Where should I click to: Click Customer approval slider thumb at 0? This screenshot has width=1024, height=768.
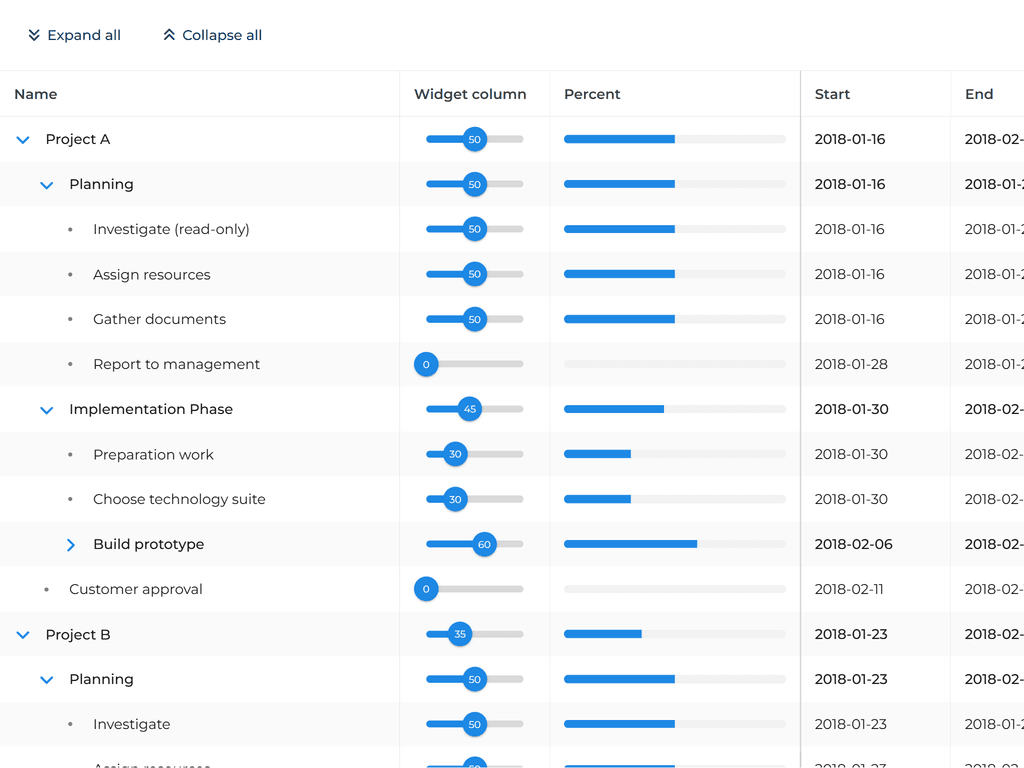point(426,590)
